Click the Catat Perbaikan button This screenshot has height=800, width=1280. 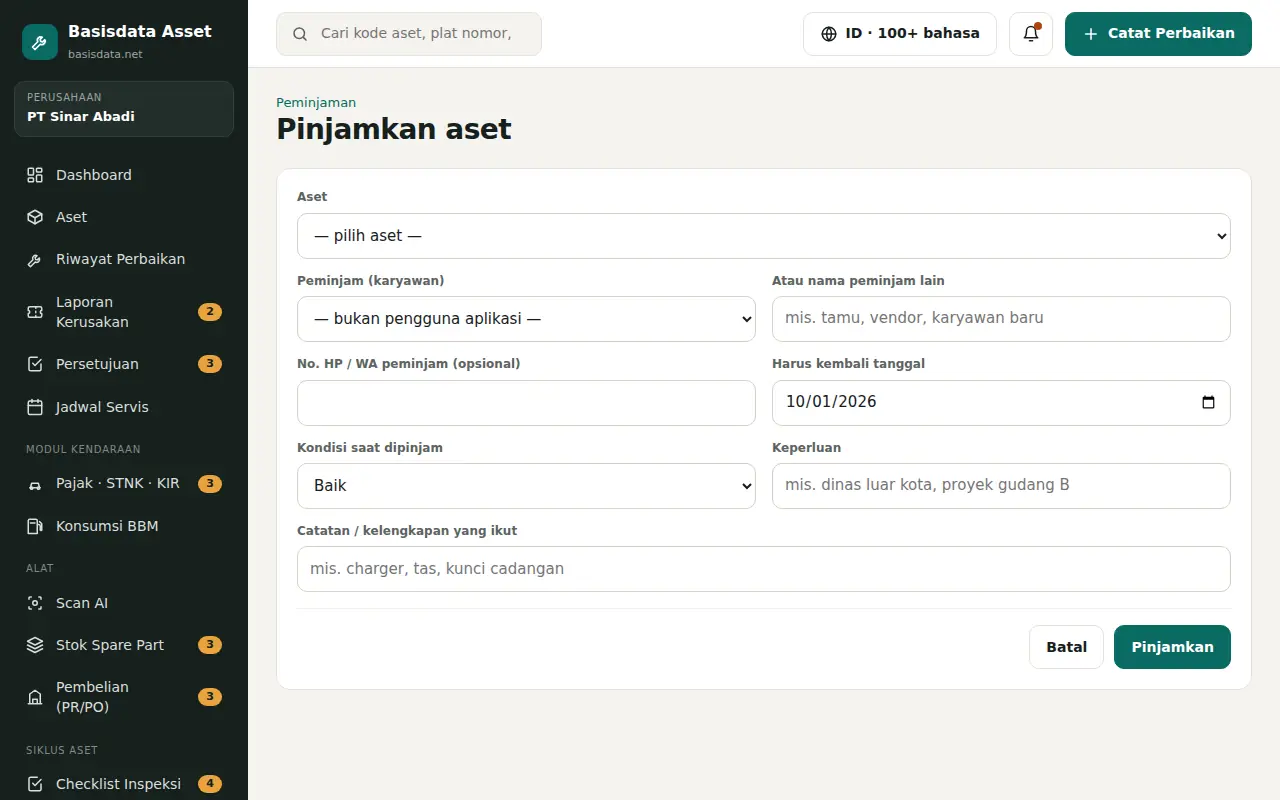pos(1158,34)
